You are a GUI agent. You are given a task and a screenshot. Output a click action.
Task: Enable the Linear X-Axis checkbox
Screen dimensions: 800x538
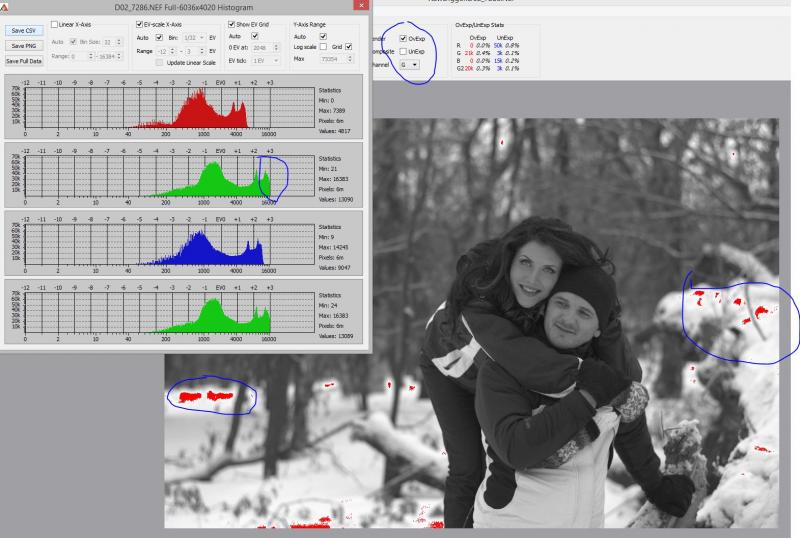pos(55,25)
